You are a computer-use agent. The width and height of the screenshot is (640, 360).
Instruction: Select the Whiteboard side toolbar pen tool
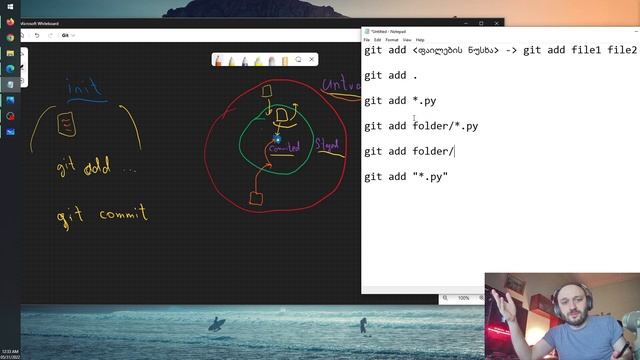(23, 67)
